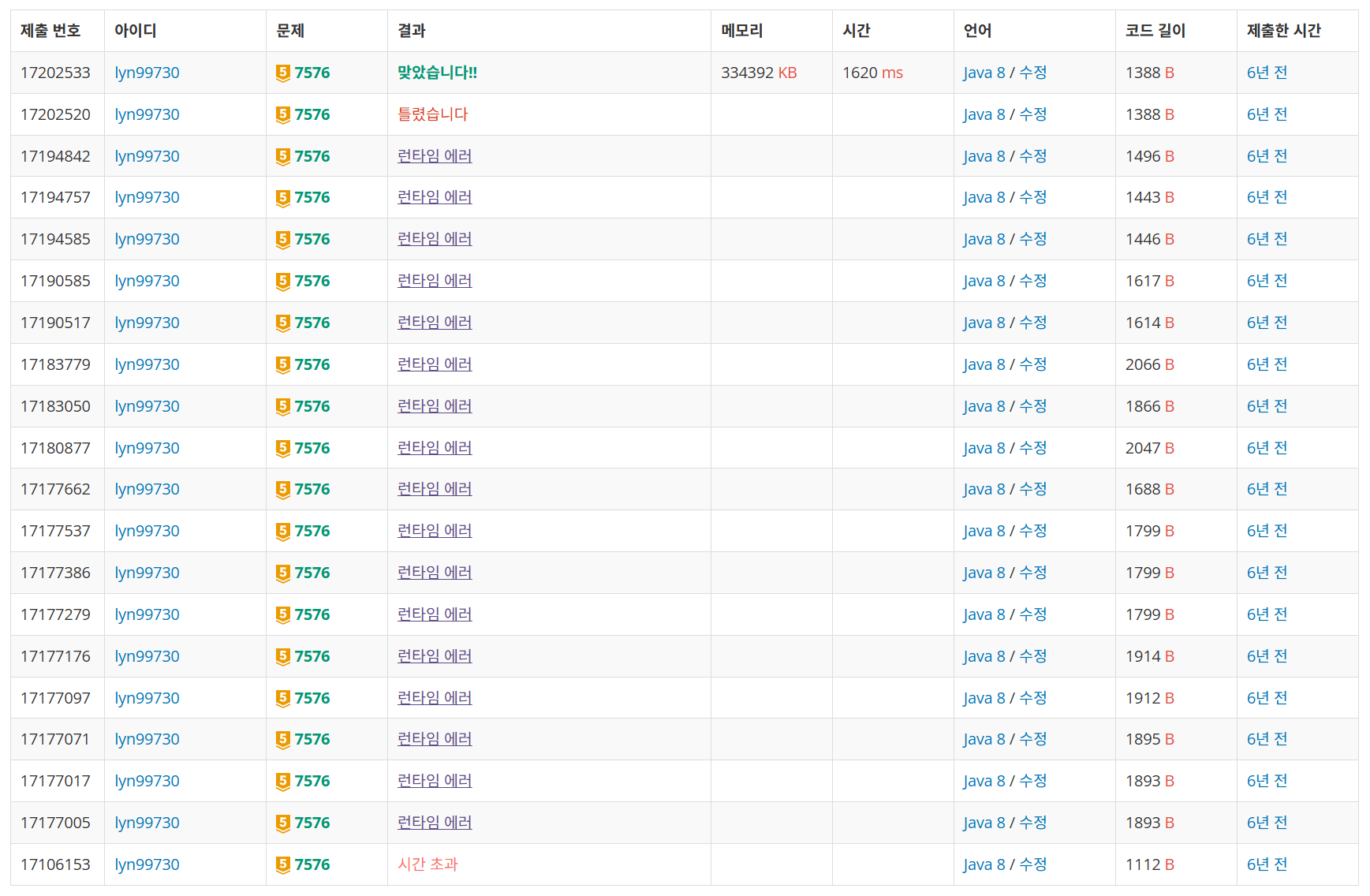The image size is (1370, 896).
Task: Open user lyn99730 in row 17177097
Action: pyautogui.click(x=147, y=698)
